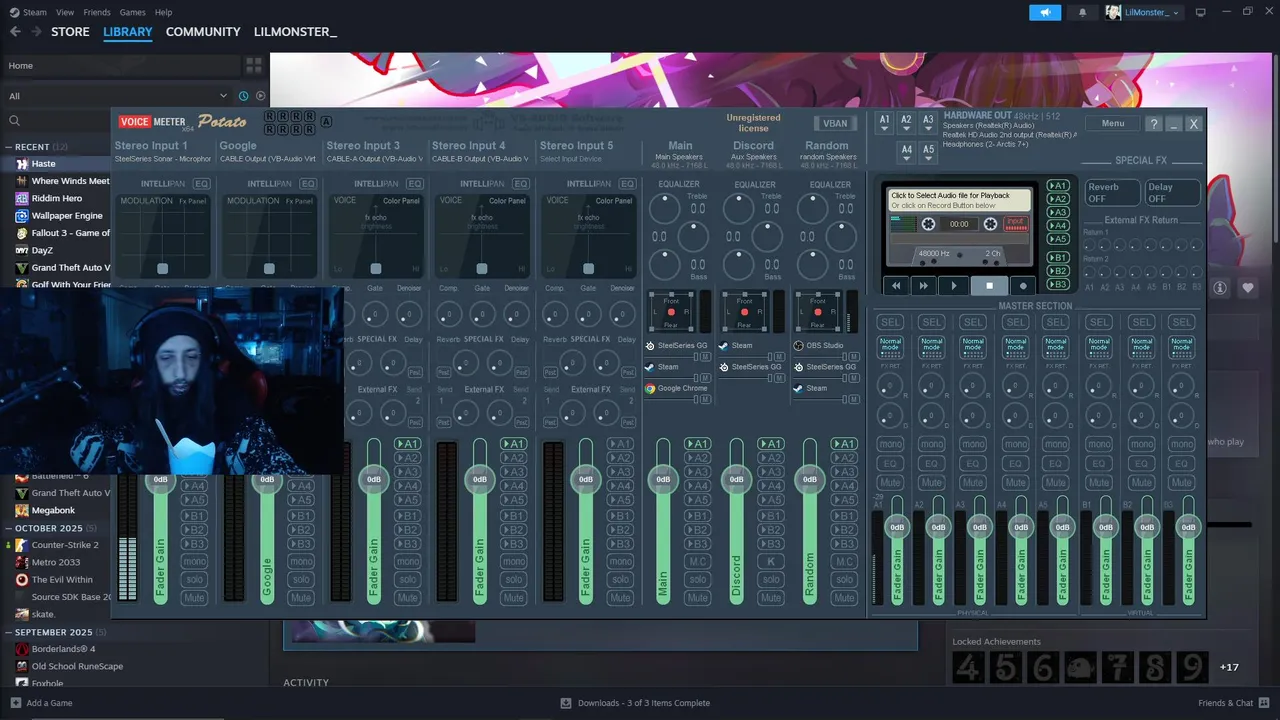
Task: Switch to the STORE tab
Action: 70,32
